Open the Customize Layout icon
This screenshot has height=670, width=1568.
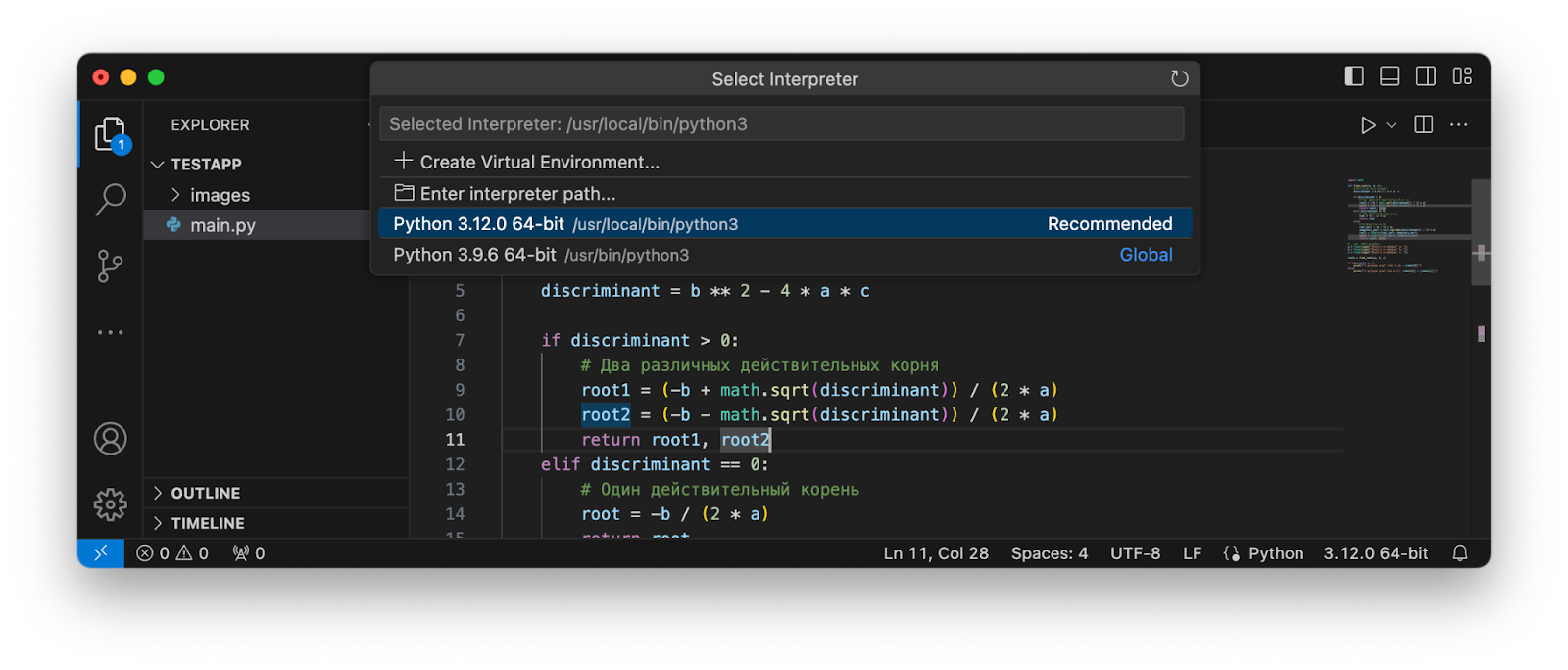1462,76
